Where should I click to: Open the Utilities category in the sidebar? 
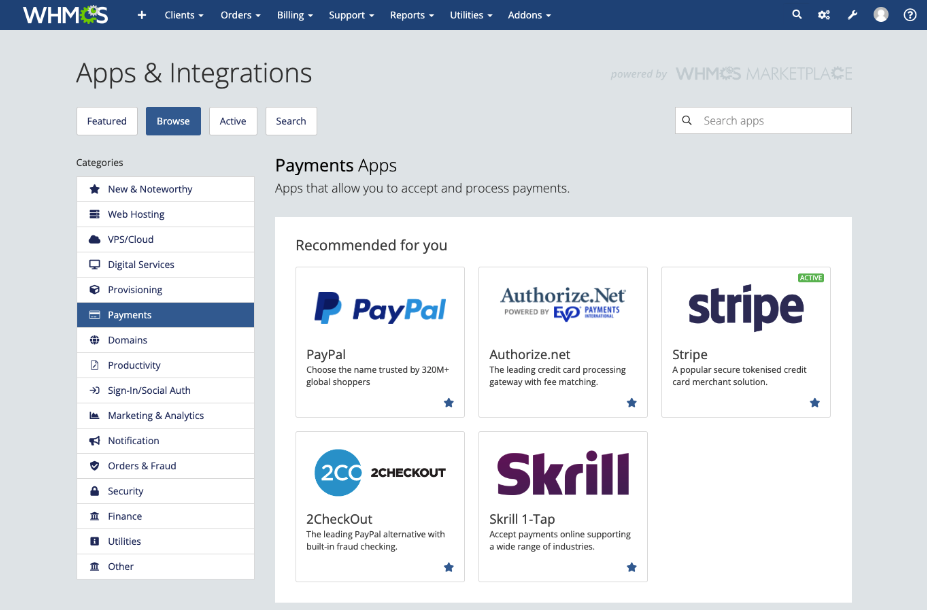click(x=166, y=541)
